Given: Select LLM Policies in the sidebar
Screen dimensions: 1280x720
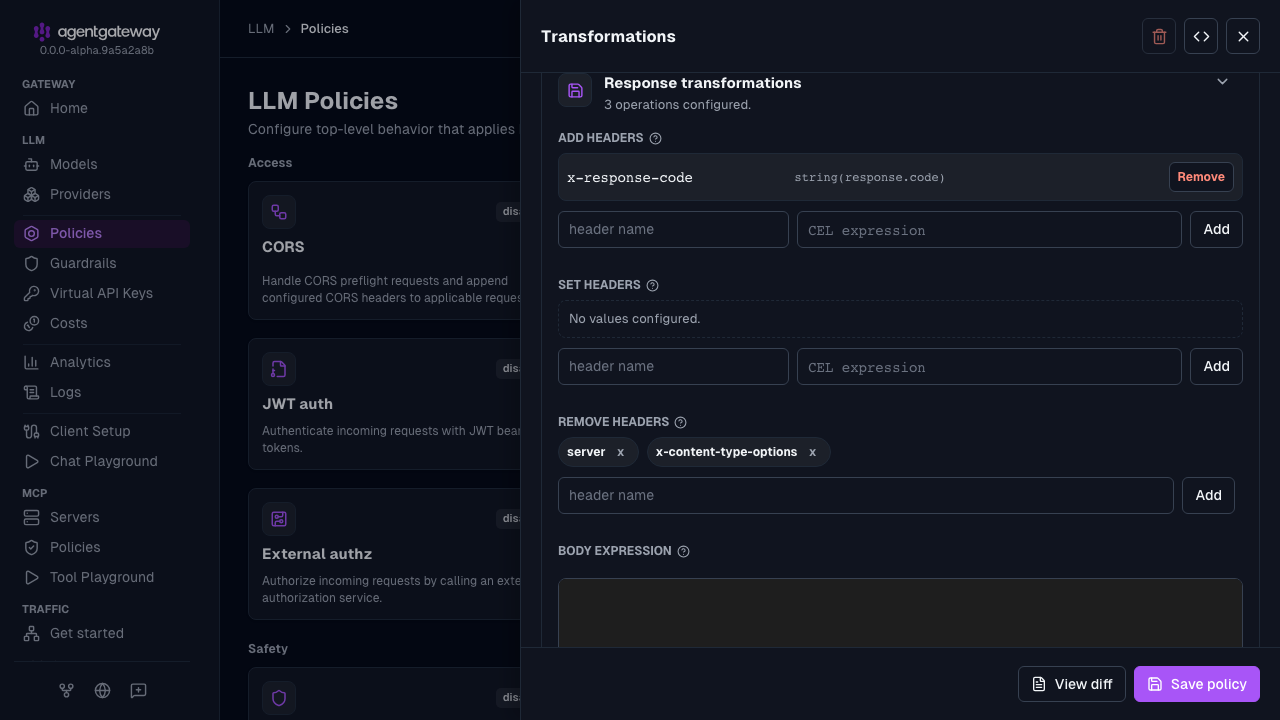Looking at the screenshot, I should [x=102, y=233].
